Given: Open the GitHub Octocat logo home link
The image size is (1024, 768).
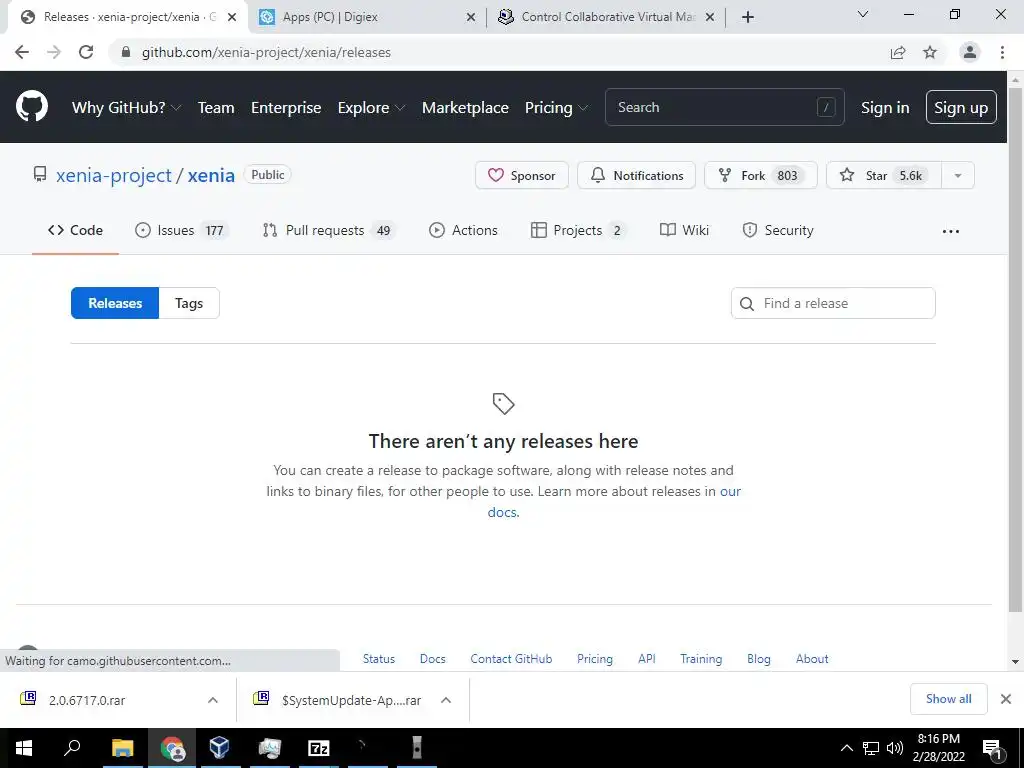Looking at the screenshot, I should tap(32, 106).
